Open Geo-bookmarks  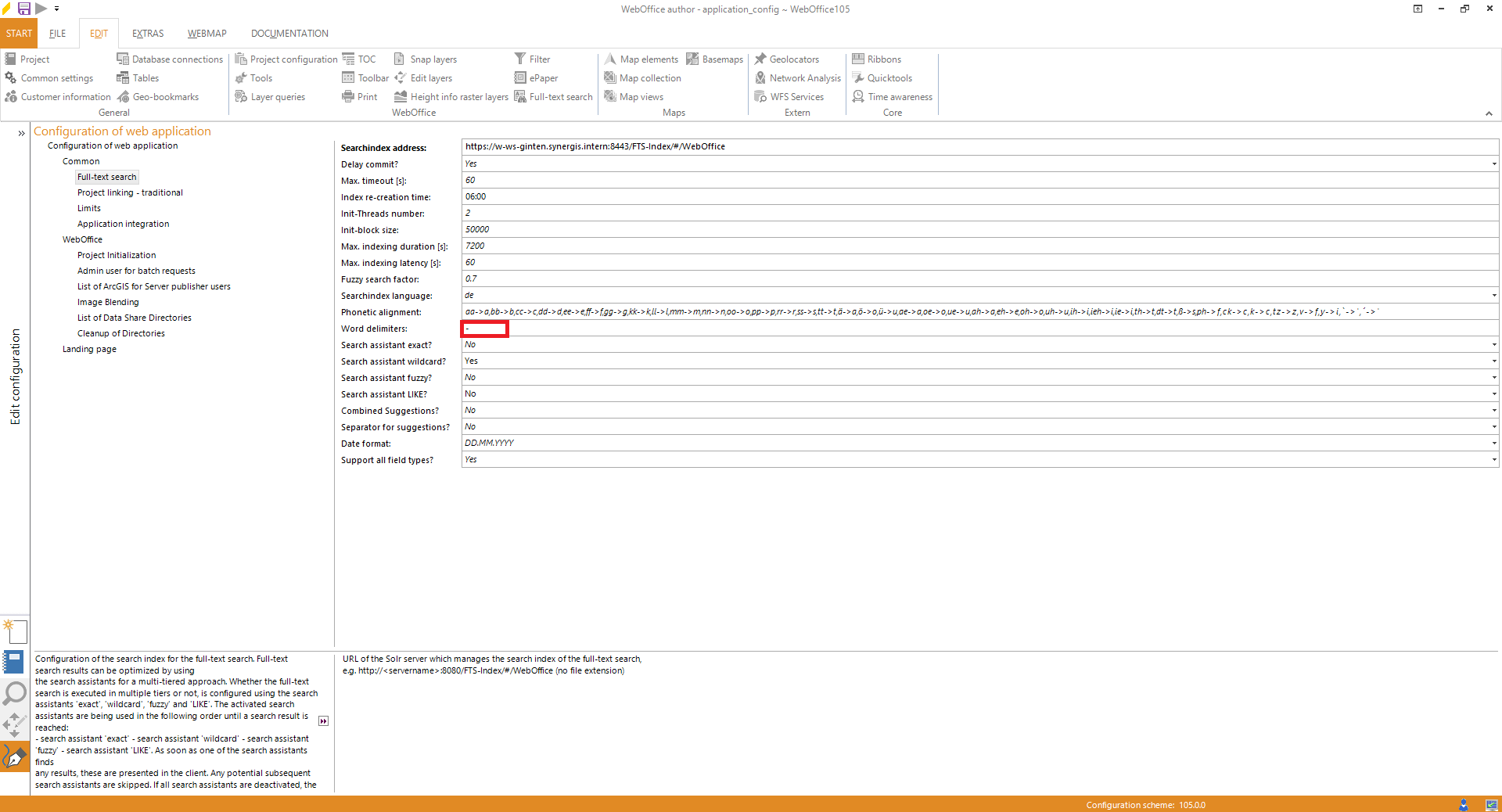(x=164, y=96)
